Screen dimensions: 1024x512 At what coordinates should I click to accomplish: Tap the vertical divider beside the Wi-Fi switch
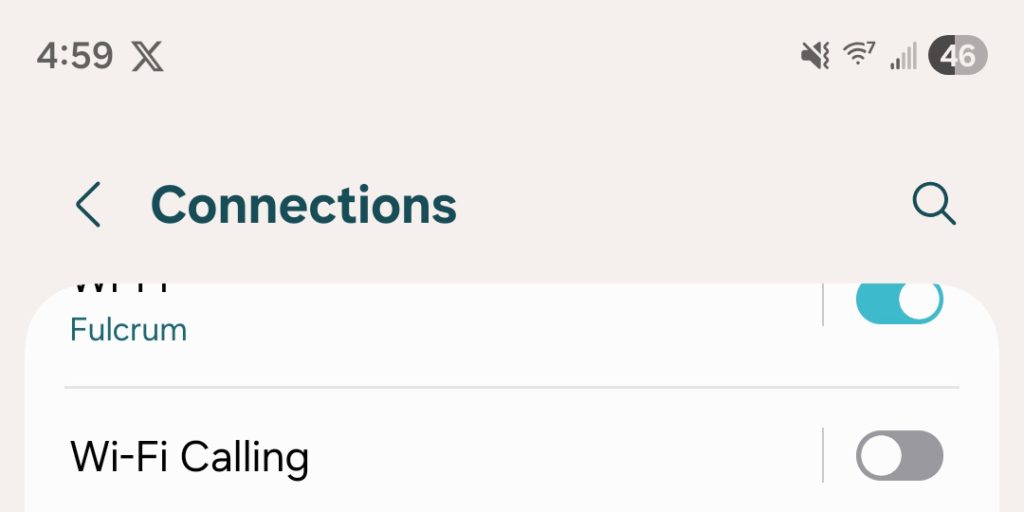pyautogui.click(x=823, y=303)
